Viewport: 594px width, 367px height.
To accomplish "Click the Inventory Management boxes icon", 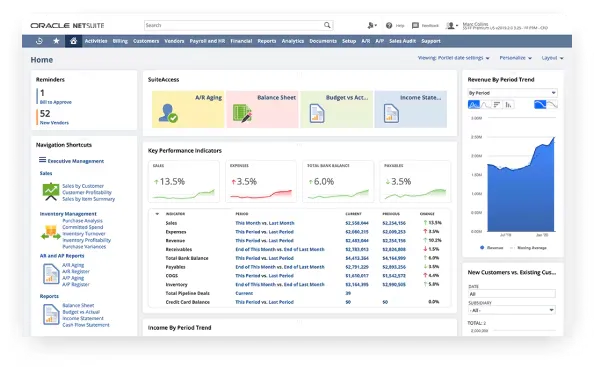I will coord(51,232).
